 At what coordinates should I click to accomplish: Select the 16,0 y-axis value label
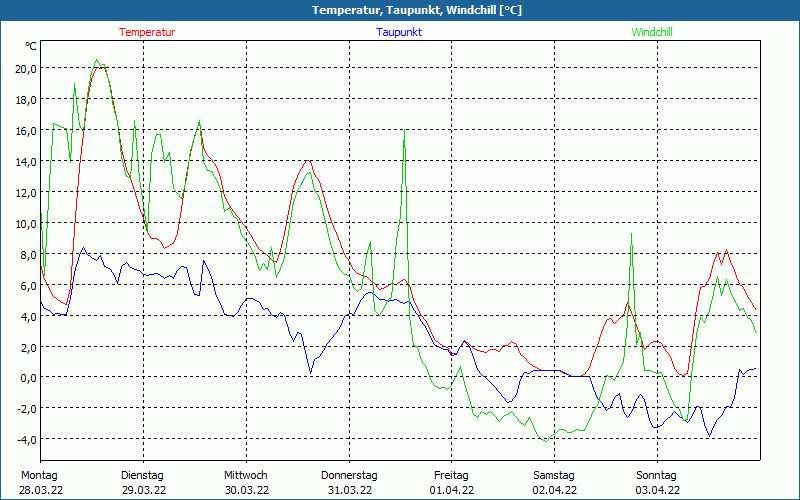(x=24, y=130)
